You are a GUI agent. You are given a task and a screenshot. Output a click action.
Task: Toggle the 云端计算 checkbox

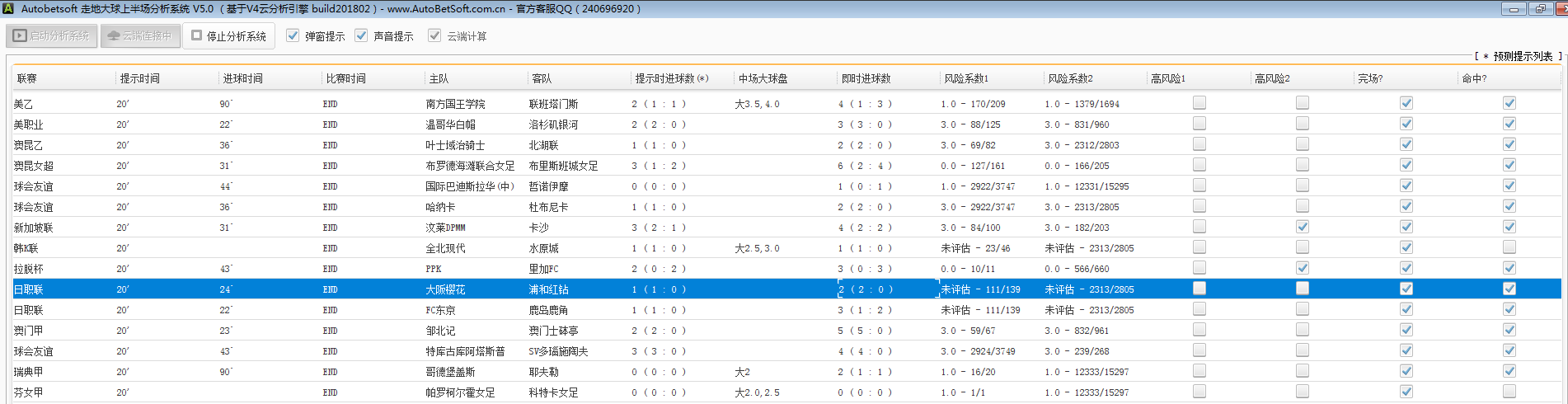(x=434, y=35)
